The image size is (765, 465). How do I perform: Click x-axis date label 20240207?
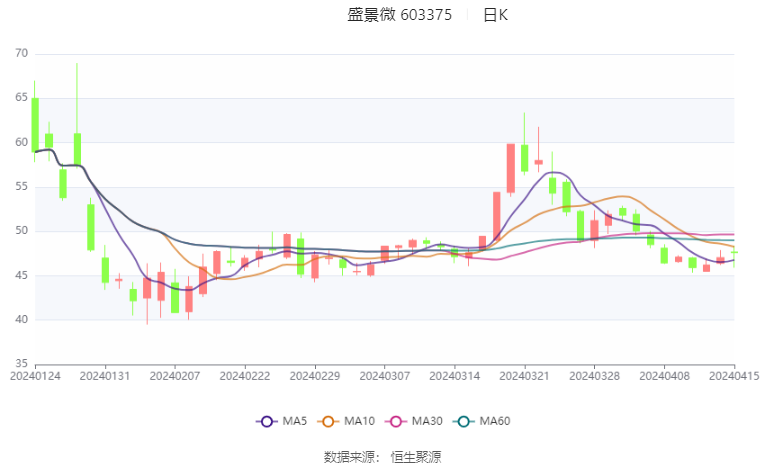(175, 376)
